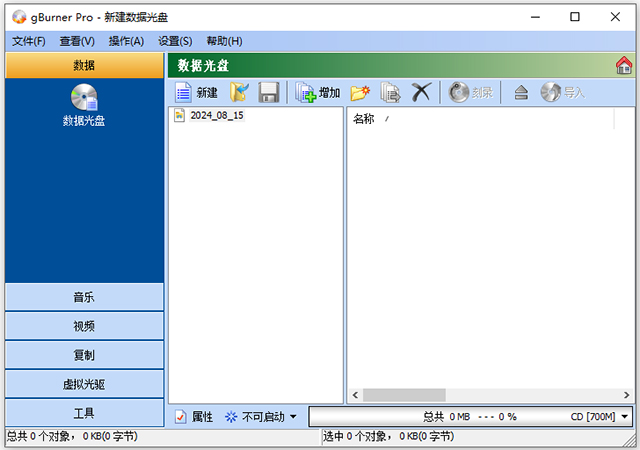Switch to the 音乐 sidebar section
The image size is (640, 450).
coord(84,297)
